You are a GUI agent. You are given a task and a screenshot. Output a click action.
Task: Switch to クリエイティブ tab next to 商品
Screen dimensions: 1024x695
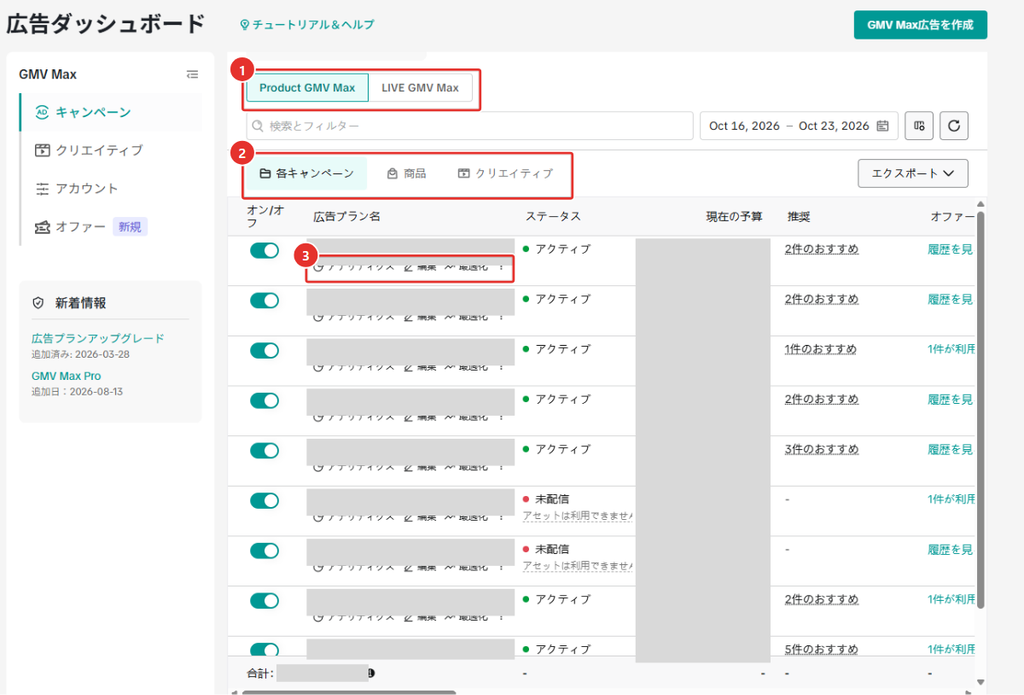505,173
